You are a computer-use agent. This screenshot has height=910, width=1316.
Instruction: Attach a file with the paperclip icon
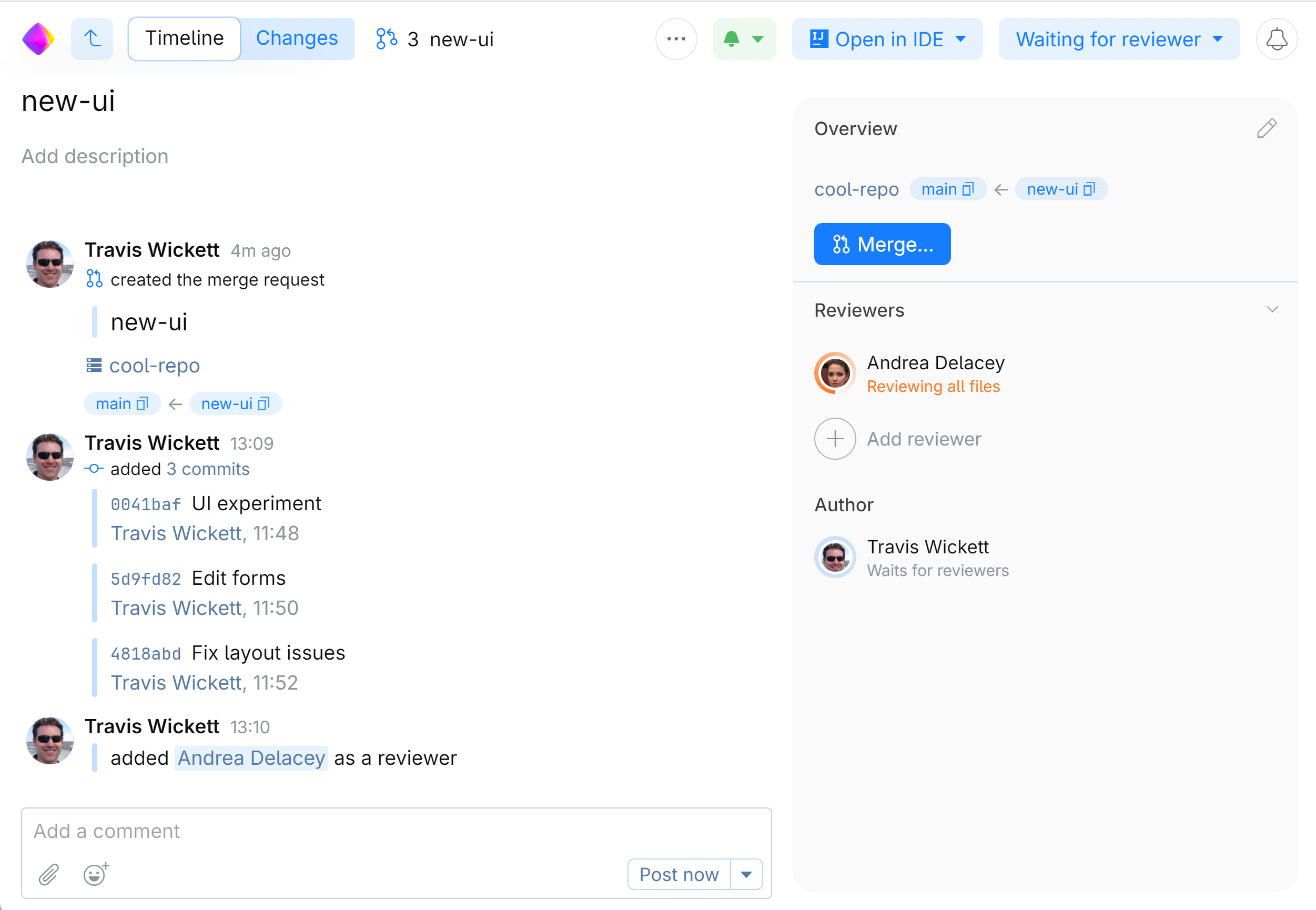pos(49,874)
